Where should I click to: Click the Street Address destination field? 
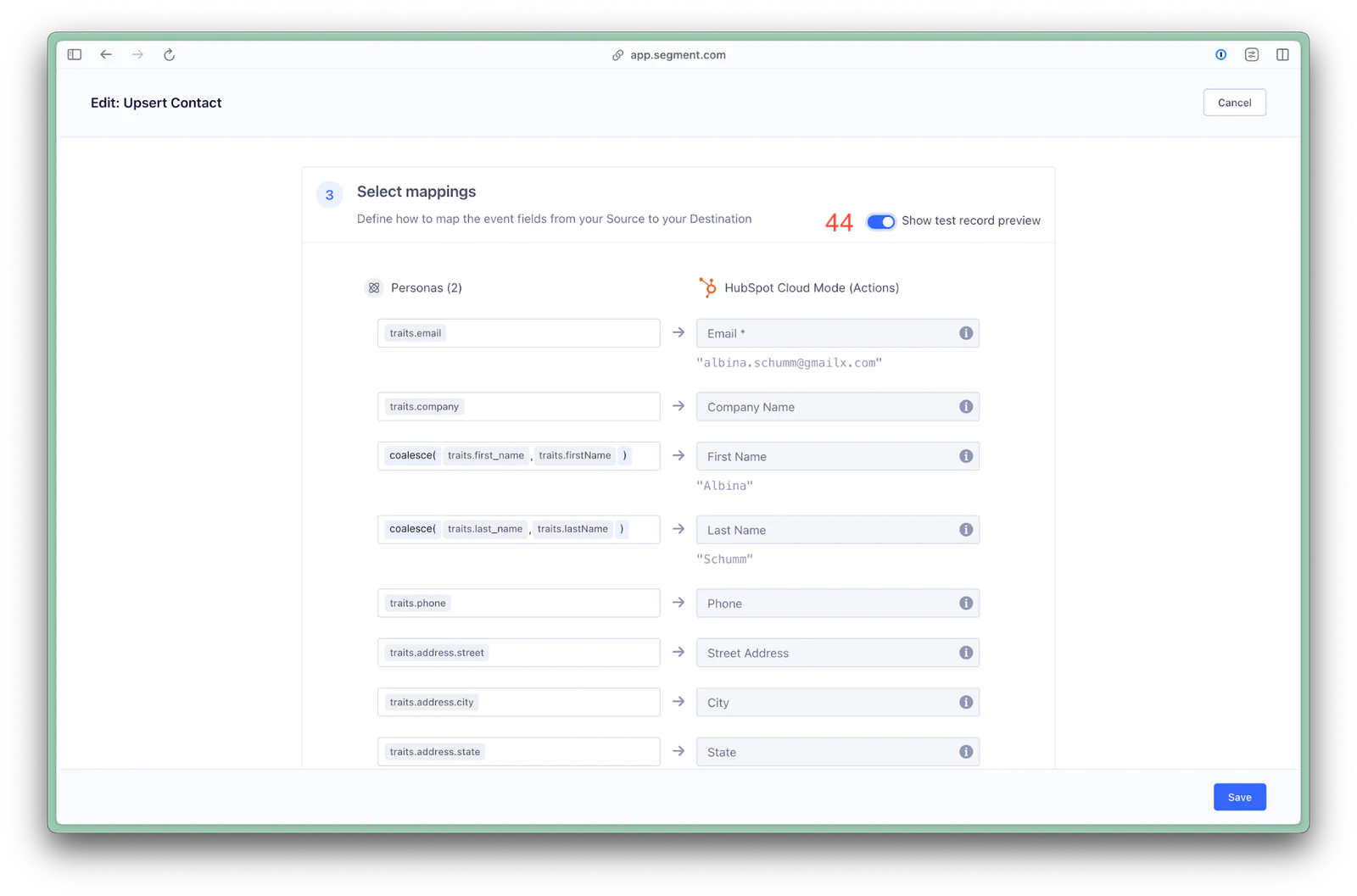pyautogui.click(x=823, y=653)
